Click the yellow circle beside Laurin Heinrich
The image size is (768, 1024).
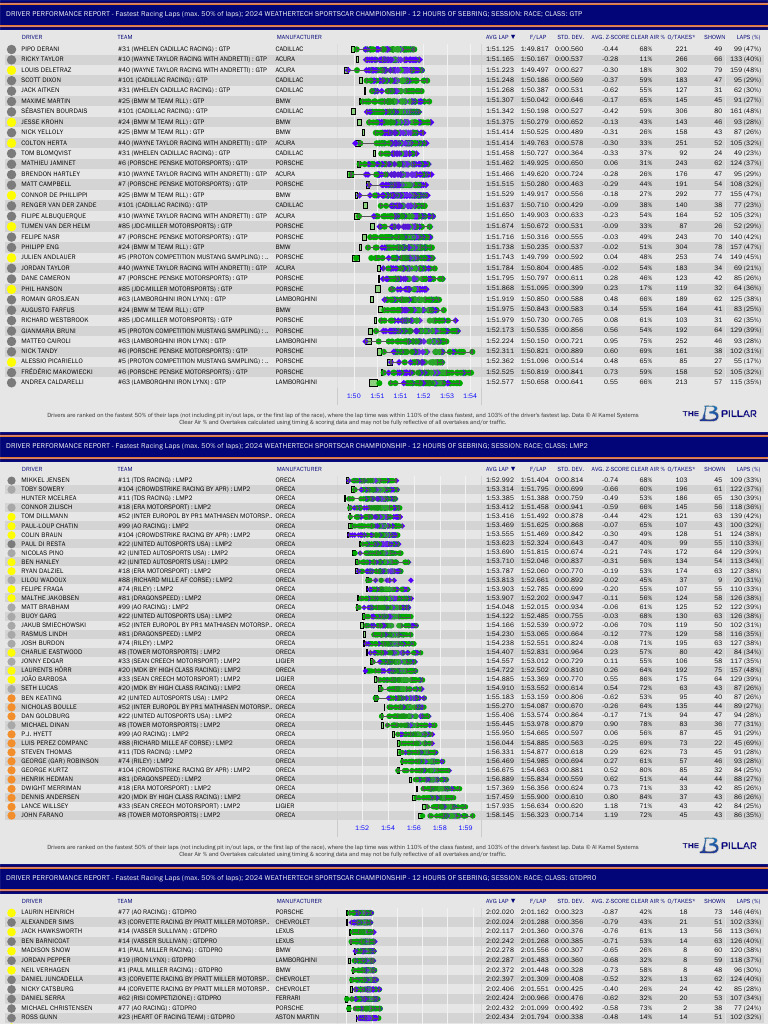pyautogui.click(x=11, y=912)
